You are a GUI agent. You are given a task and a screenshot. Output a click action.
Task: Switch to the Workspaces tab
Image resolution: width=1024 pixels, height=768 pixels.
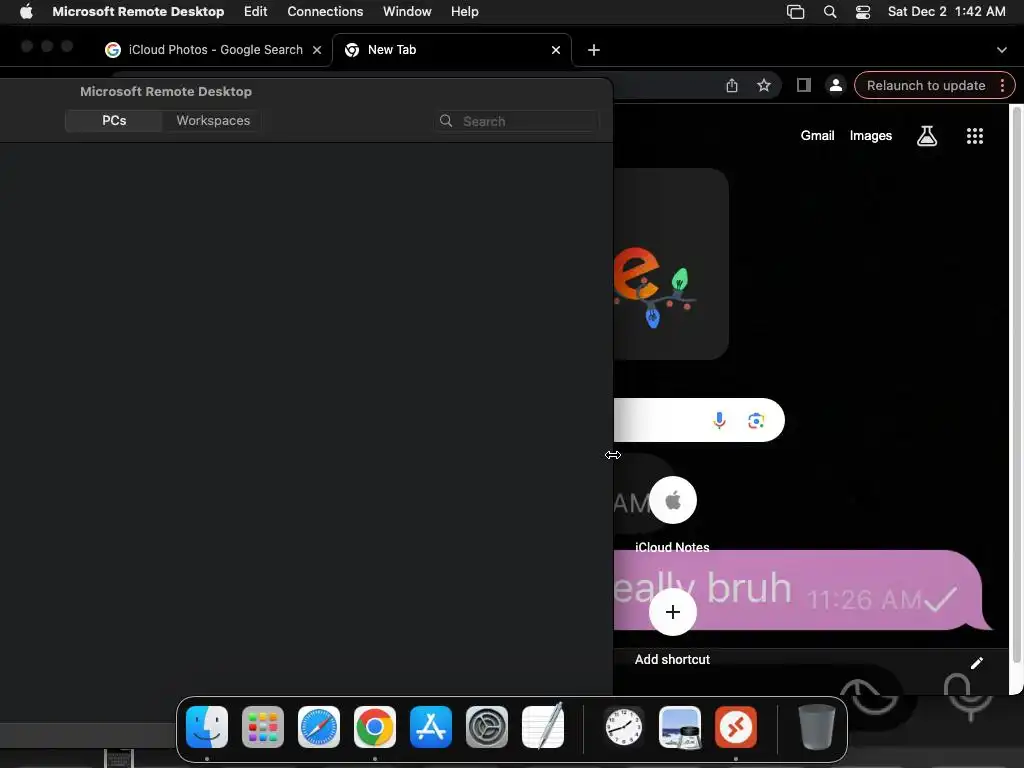[213, 121]
